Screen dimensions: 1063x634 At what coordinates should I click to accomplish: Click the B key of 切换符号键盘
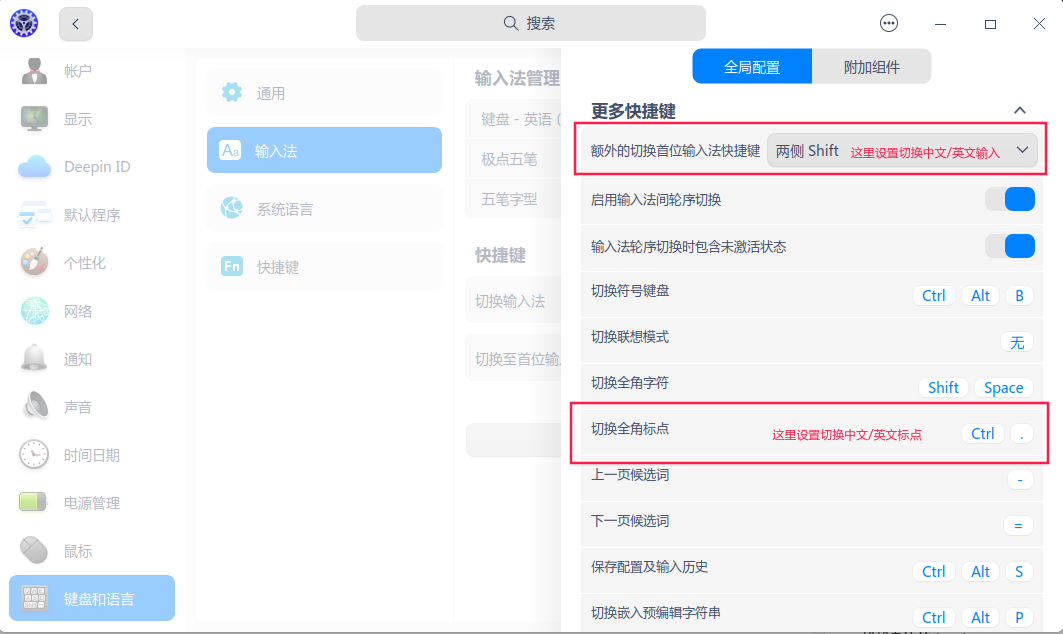click(1019, 296)
